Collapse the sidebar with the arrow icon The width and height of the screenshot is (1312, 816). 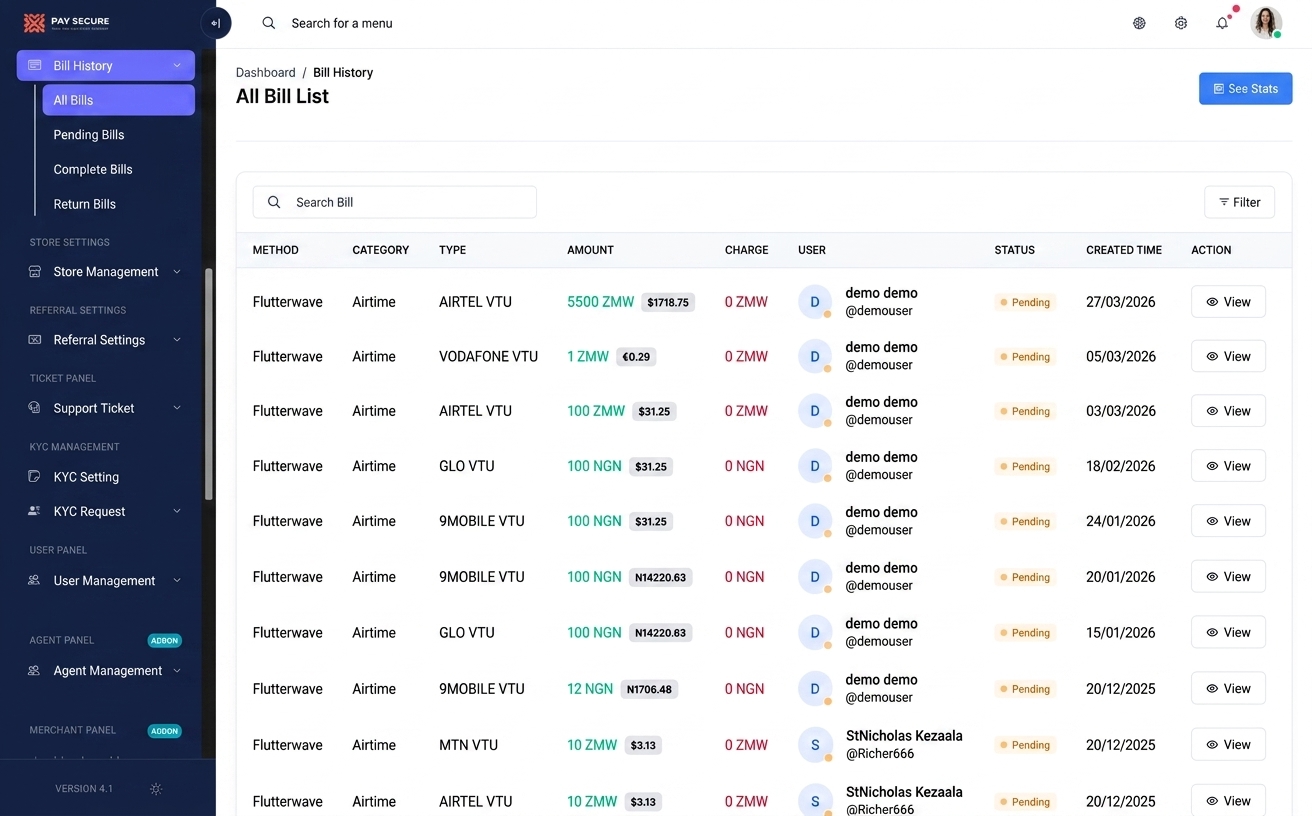[x=216, y=23]
